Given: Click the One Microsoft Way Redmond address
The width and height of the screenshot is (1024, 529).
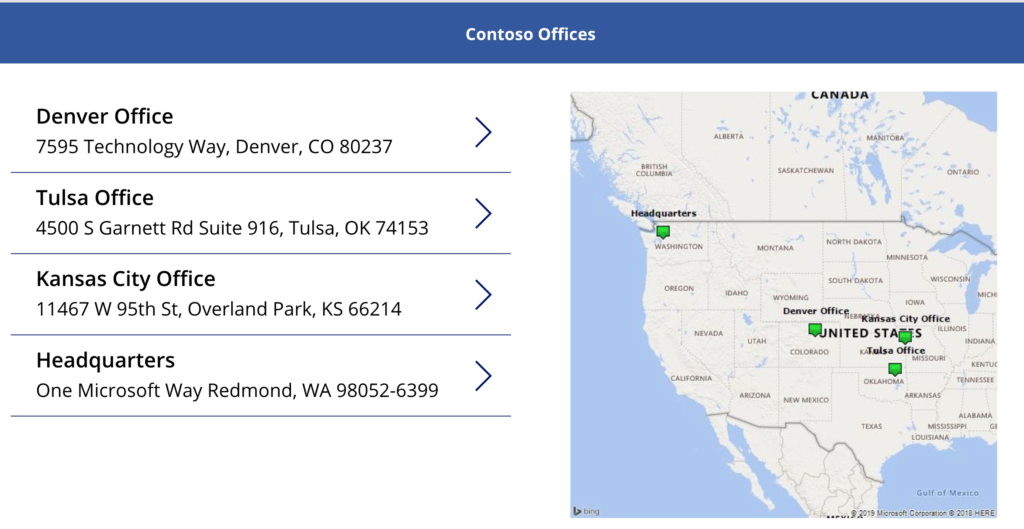Looking at the screenshot, I should coord(237,390).
